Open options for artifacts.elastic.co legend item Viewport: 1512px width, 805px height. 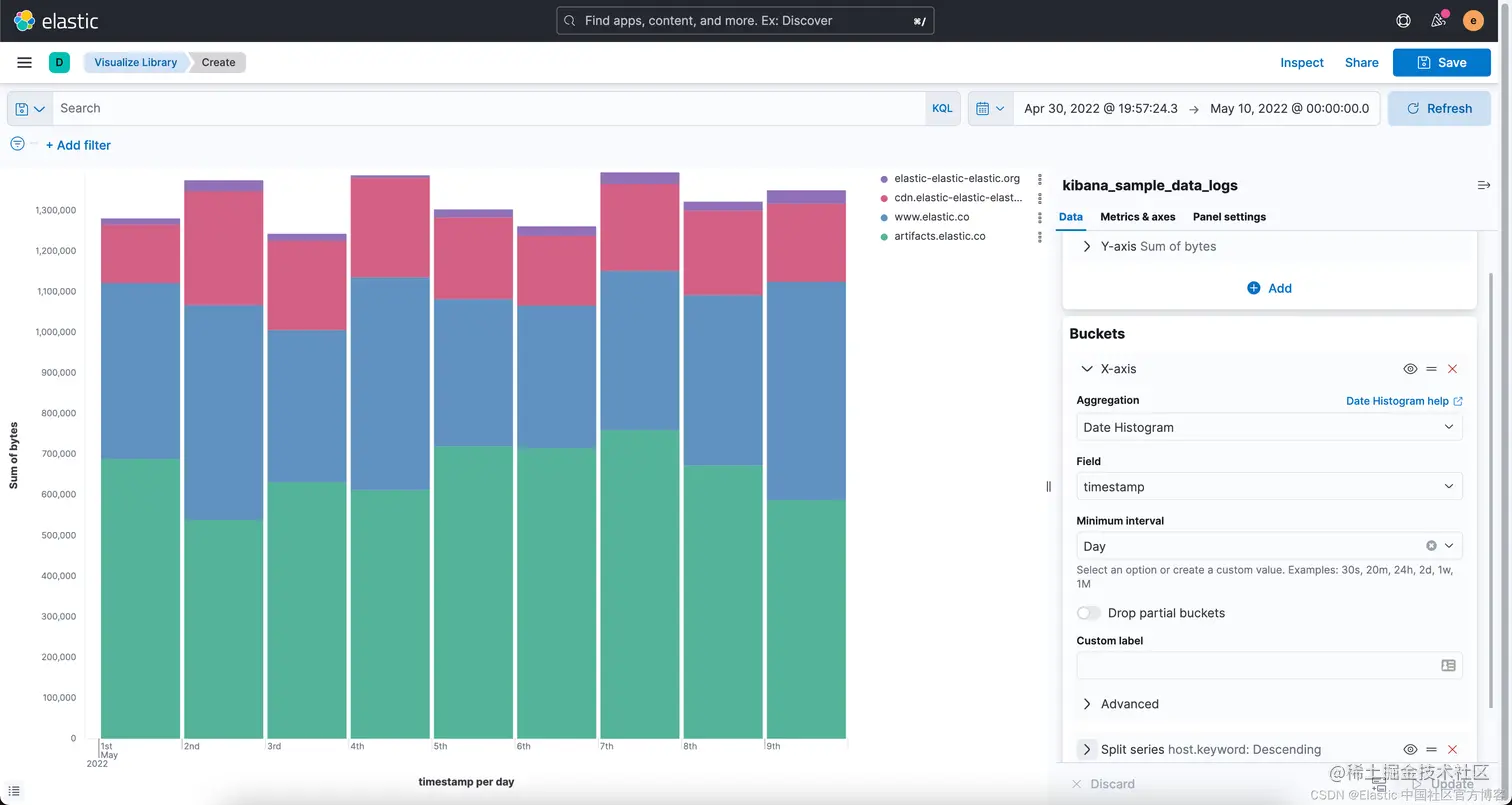click(1040, 237)
